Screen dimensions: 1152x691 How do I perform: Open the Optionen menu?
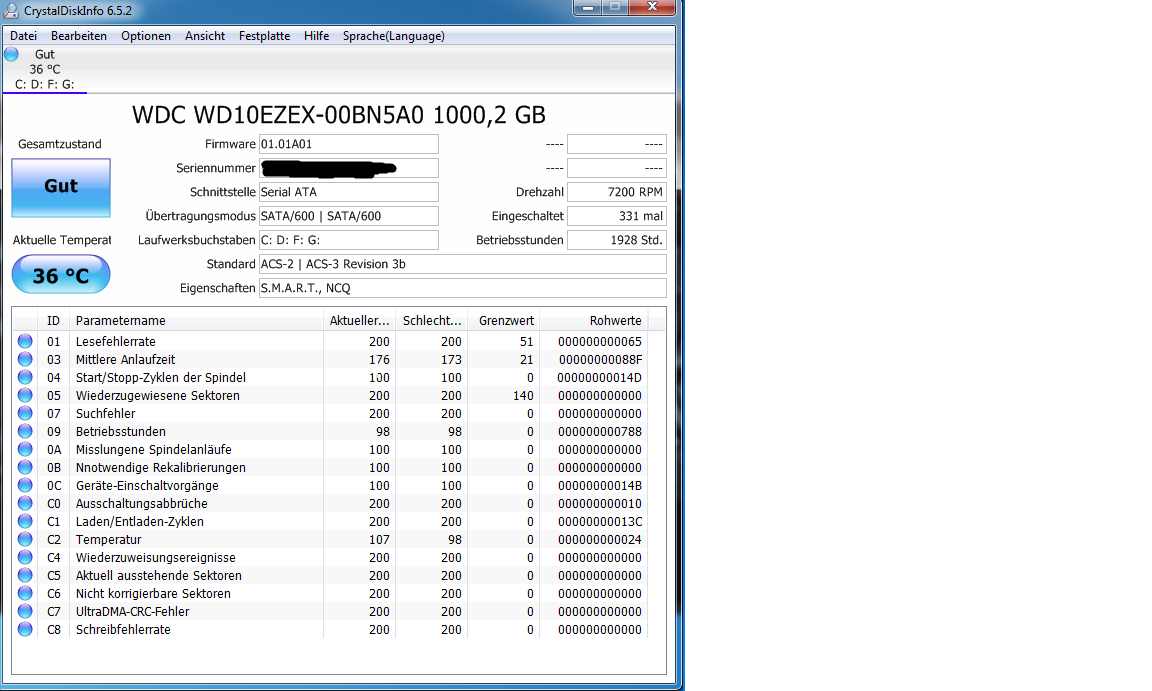[145, 36]
